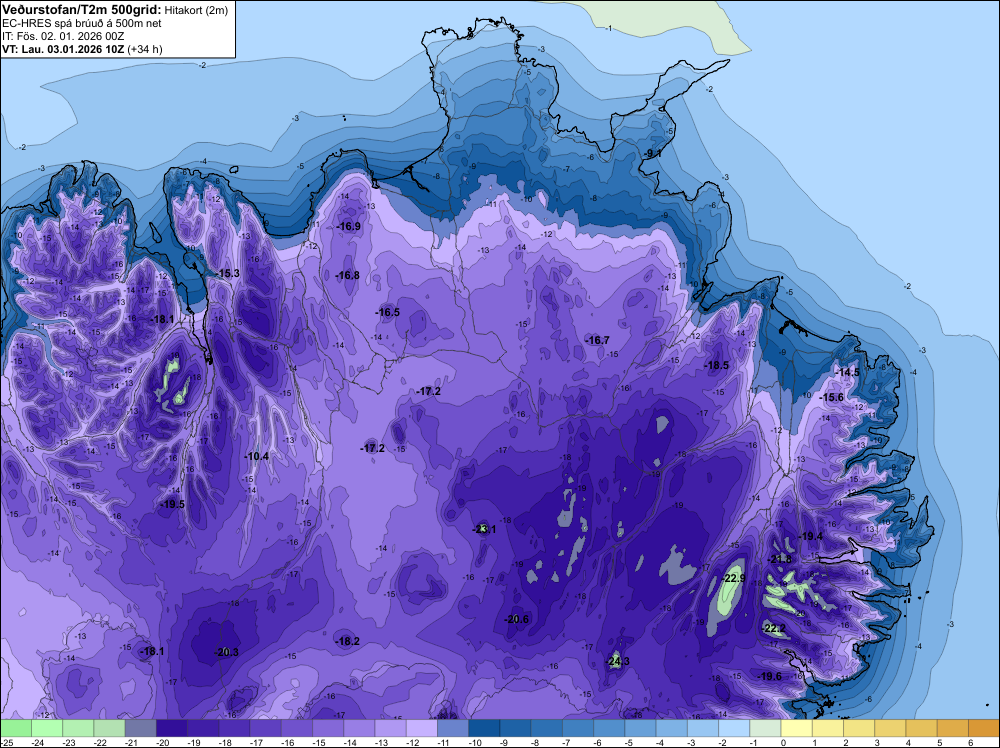Click the -15.3 temperature label
The height and width of the screenshot is (748, 1000).
(228, 274)
